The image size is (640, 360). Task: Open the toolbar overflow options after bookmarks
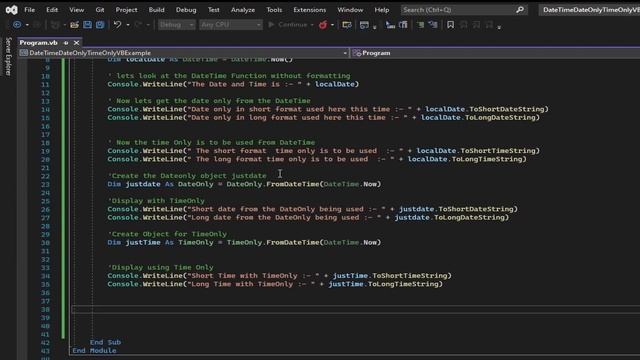499,27
